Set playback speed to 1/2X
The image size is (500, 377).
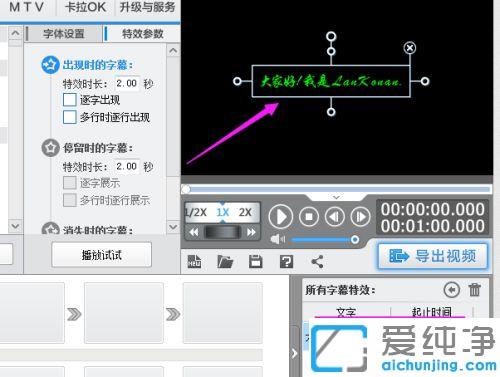(x=197, y=212)
